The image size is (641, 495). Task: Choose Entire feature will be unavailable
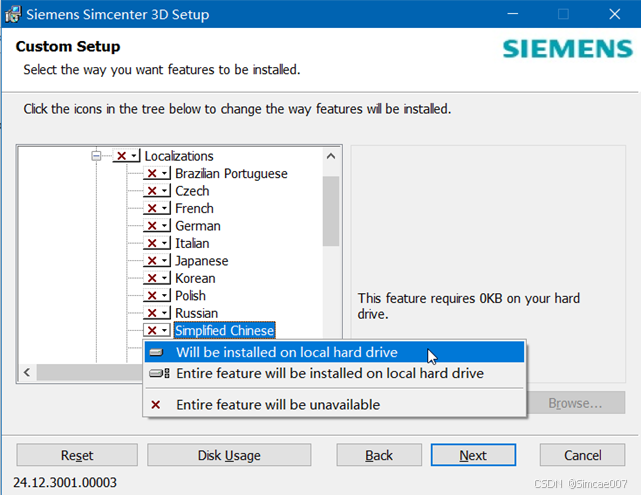tap(334, 405)
